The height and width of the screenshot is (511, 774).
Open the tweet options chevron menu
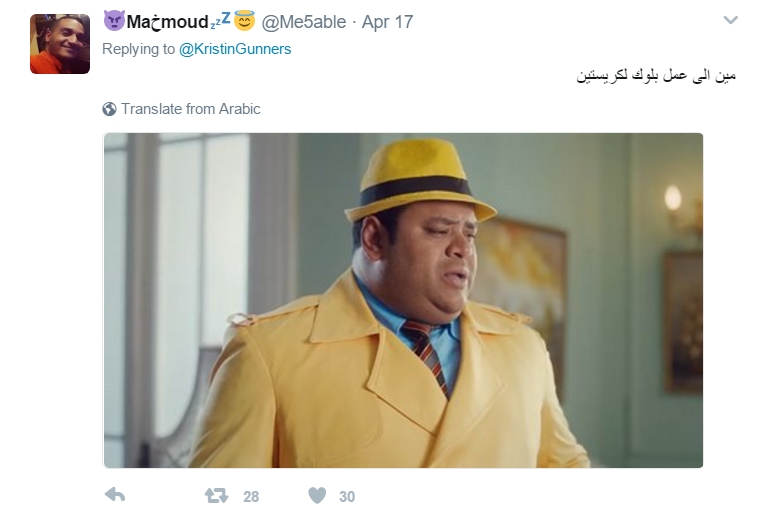pyautogui.click(x=731, y=20)
